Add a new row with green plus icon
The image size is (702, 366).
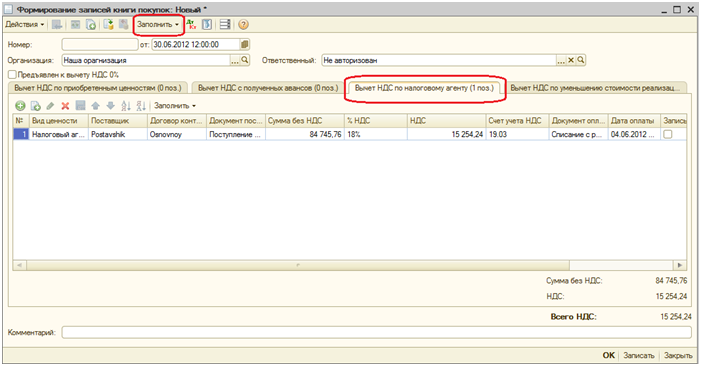[x=20, y=106]
